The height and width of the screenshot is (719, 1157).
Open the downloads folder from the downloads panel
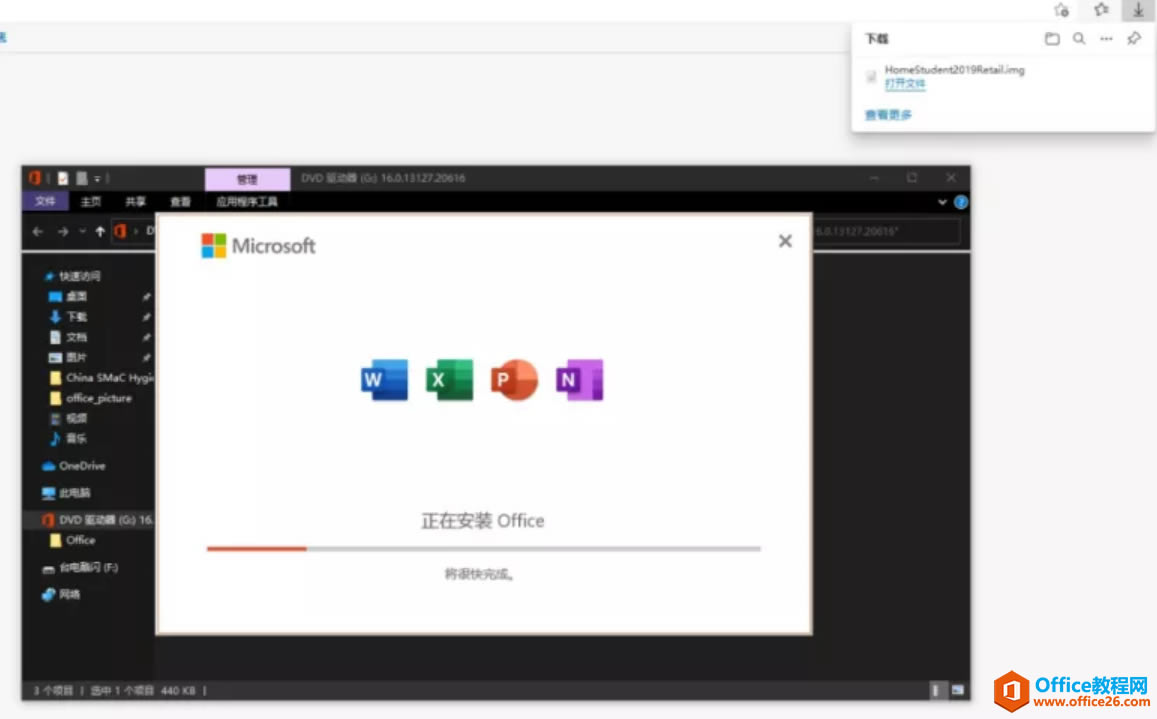(x=1052, y=38)
